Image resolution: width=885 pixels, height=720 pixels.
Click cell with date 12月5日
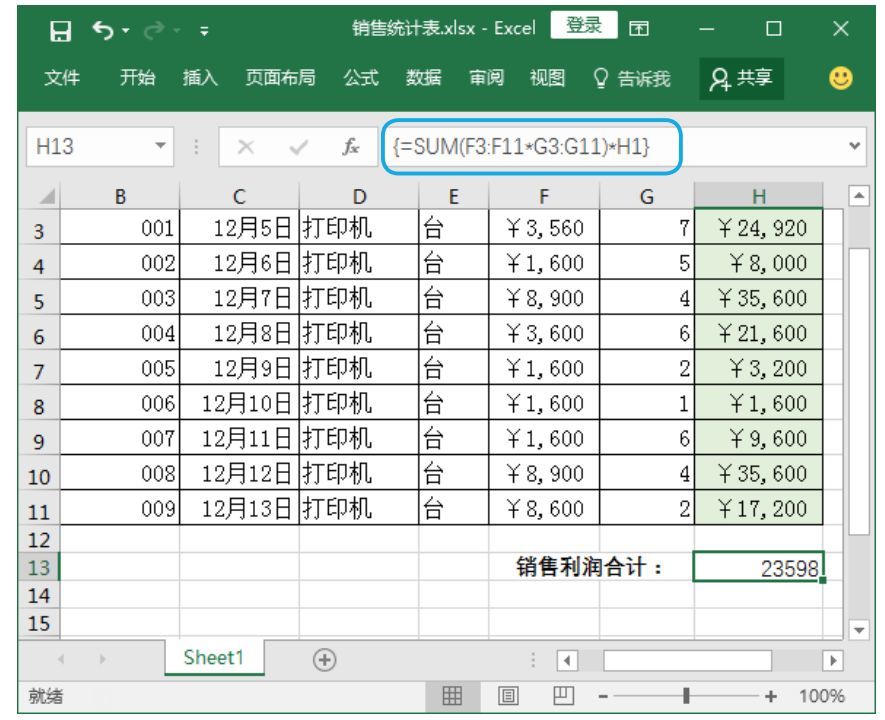point(239,227)
